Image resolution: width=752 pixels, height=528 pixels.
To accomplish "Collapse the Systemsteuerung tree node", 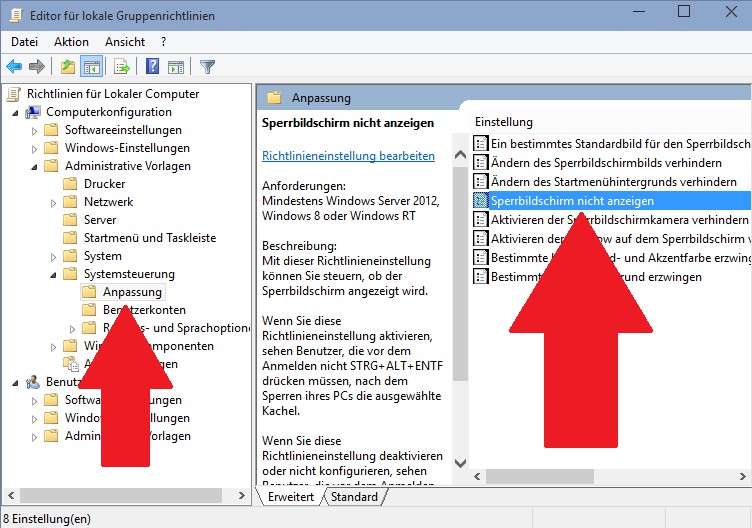I will point(52,274).
